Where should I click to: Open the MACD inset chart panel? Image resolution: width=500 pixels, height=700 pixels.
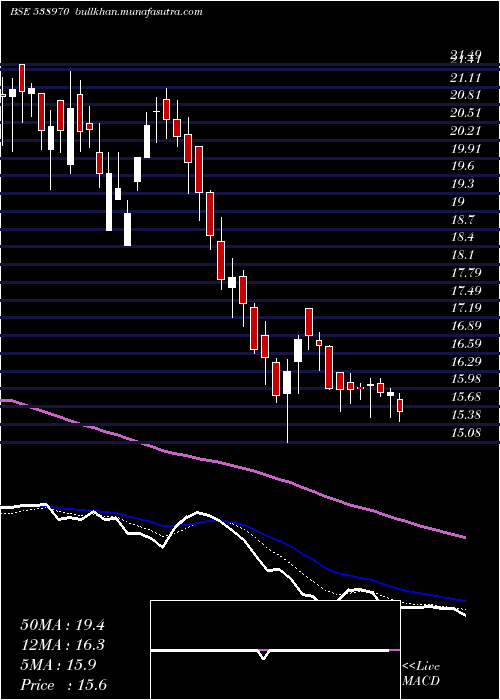(x=275, y=650)
